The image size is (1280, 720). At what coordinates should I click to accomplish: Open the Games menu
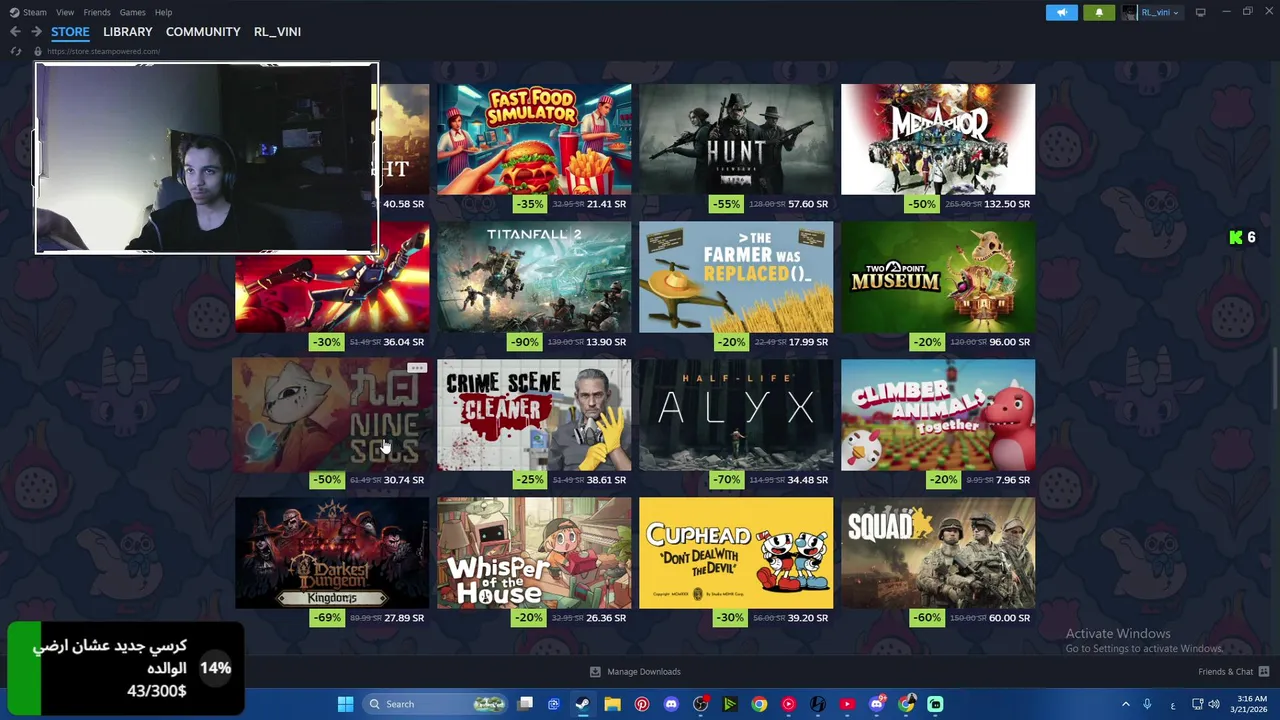point(132,12)
